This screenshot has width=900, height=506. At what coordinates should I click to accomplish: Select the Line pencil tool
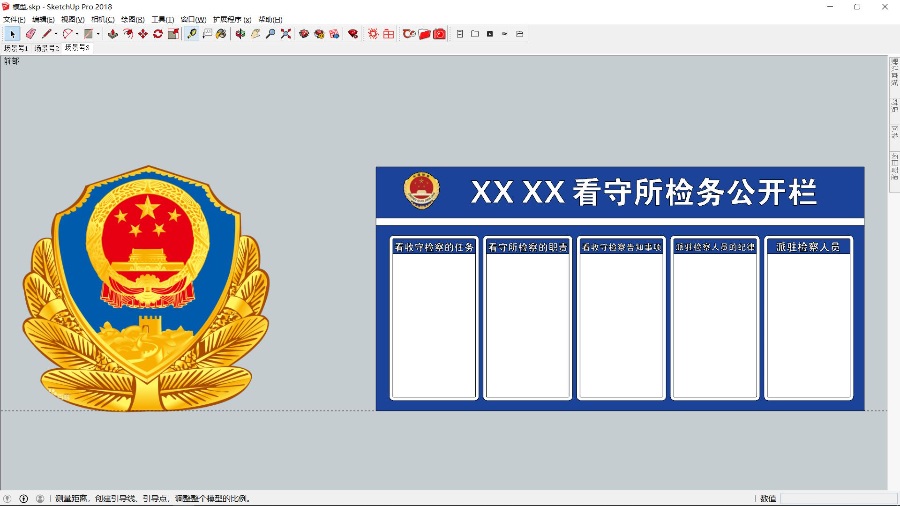point(46,34)
